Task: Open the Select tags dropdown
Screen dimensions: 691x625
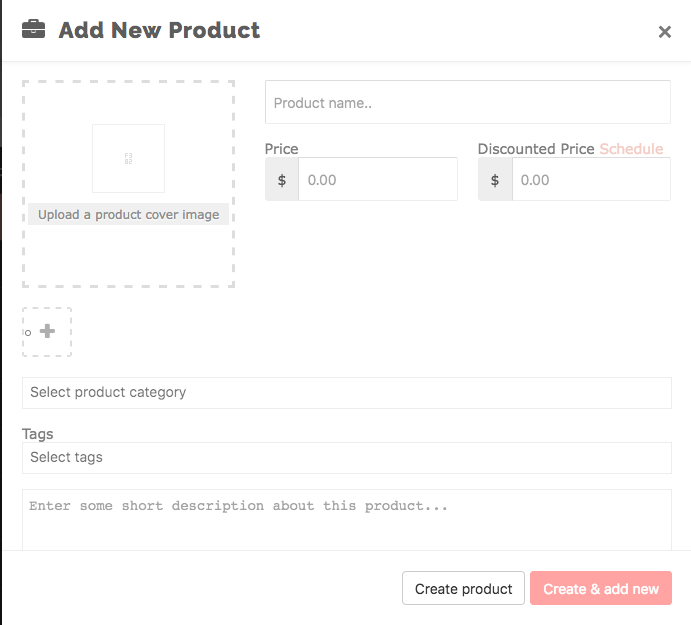Action: [347, 458]
